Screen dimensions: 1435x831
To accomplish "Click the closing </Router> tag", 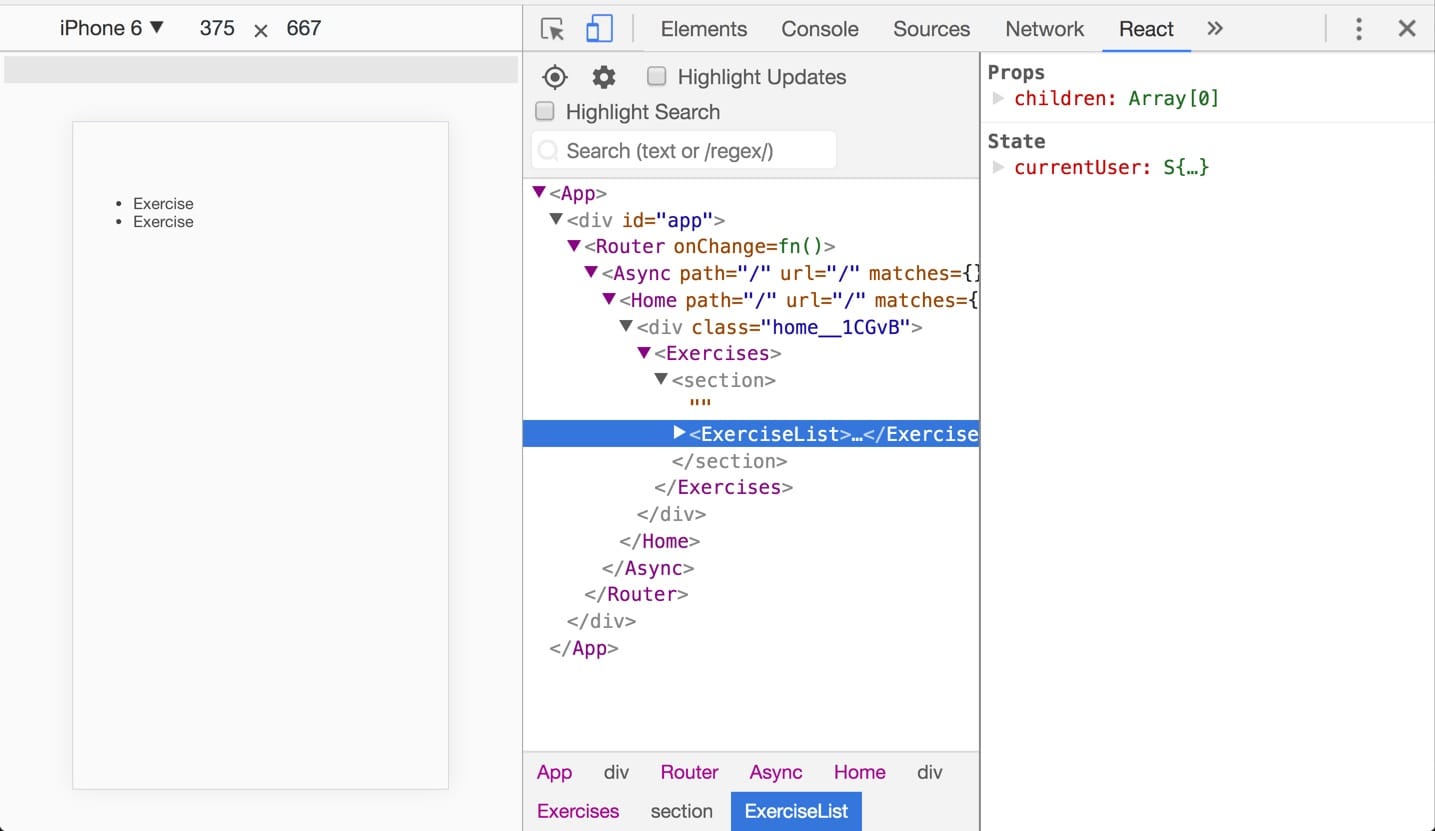I will tap(636, 594).
